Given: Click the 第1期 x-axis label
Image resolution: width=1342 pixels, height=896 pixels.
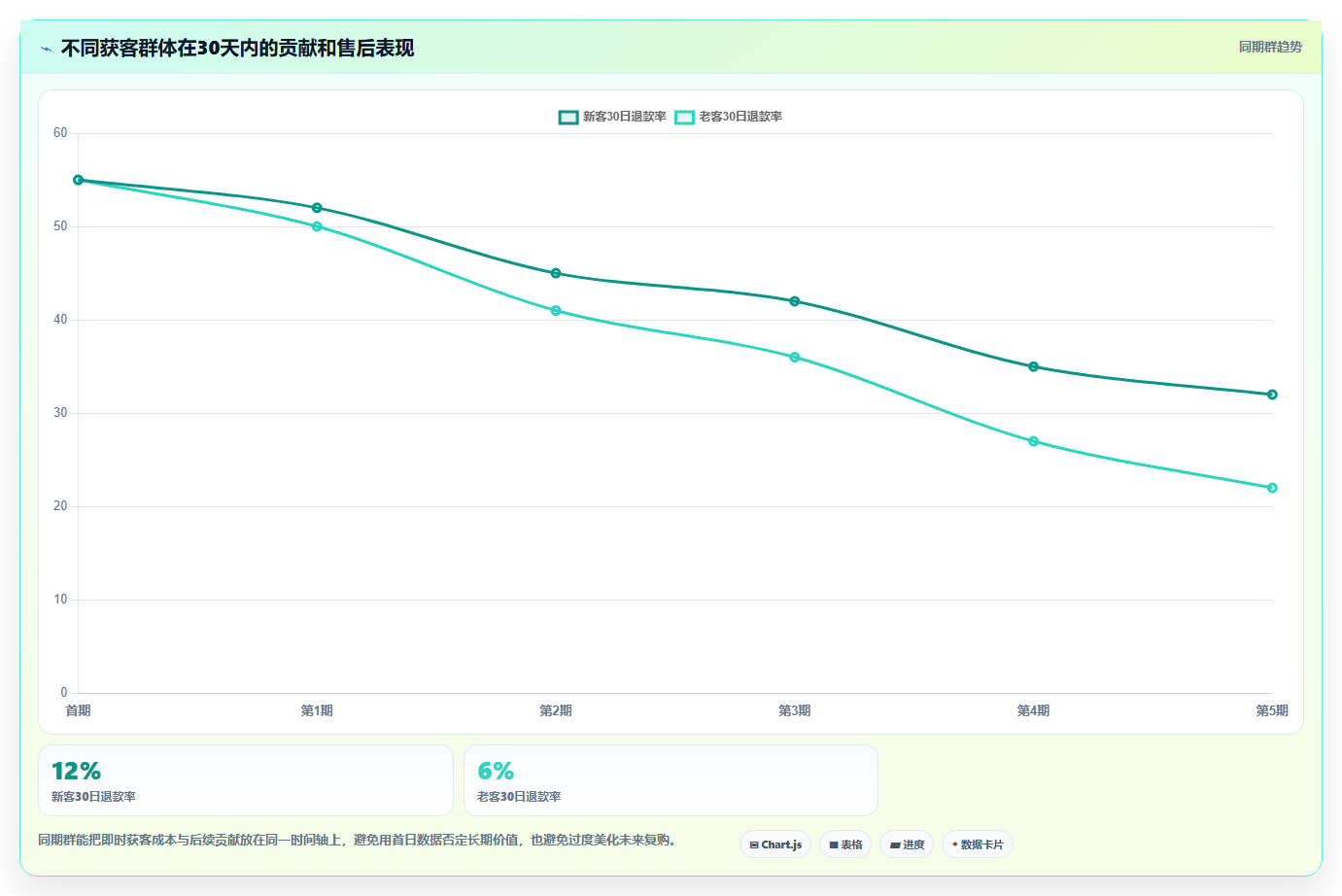Looking at the screenshot, I should click(x=317, y=710).
